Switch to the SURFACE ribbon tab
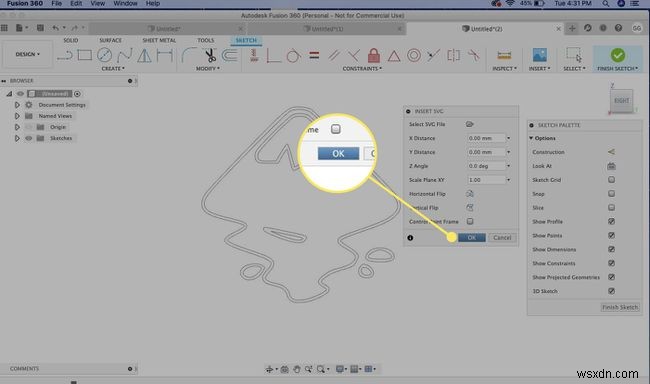Viewport: 650px width, 384px height. coord(110,40)
